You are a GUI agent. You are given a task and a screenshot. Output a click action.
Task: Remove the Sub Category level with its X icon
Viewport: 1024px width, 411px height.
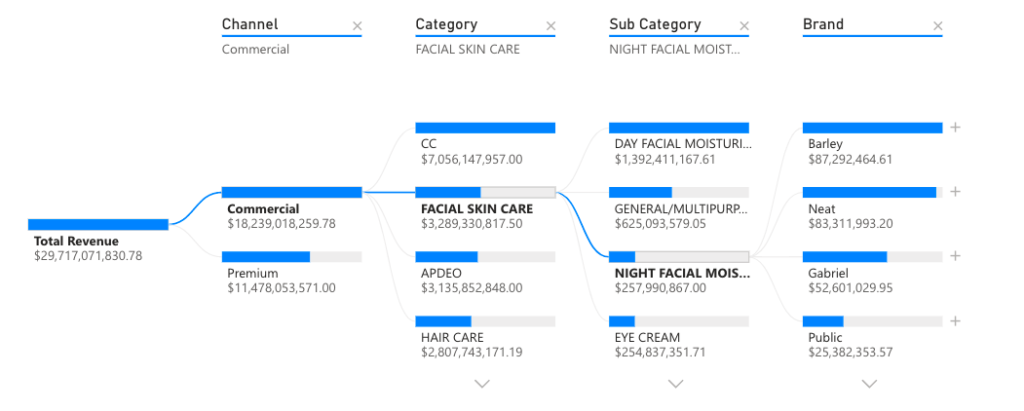tap(744, 26)
